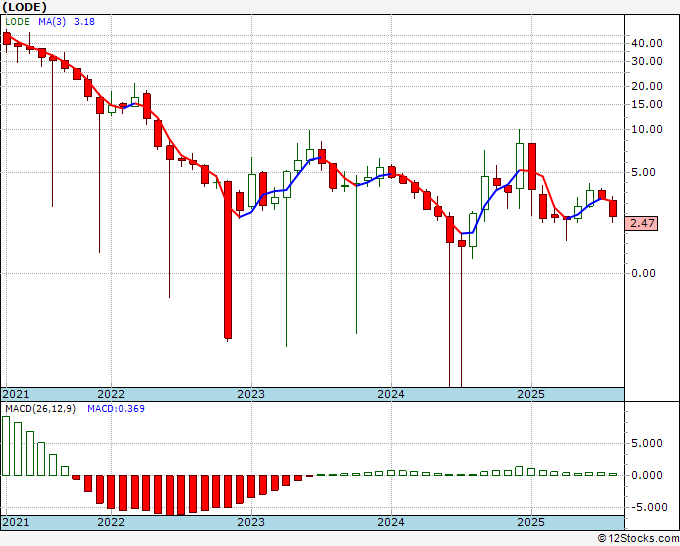Screen dimensions: 680x546
Task: Select the 20.00 price axis label
Action: [647, 86]
